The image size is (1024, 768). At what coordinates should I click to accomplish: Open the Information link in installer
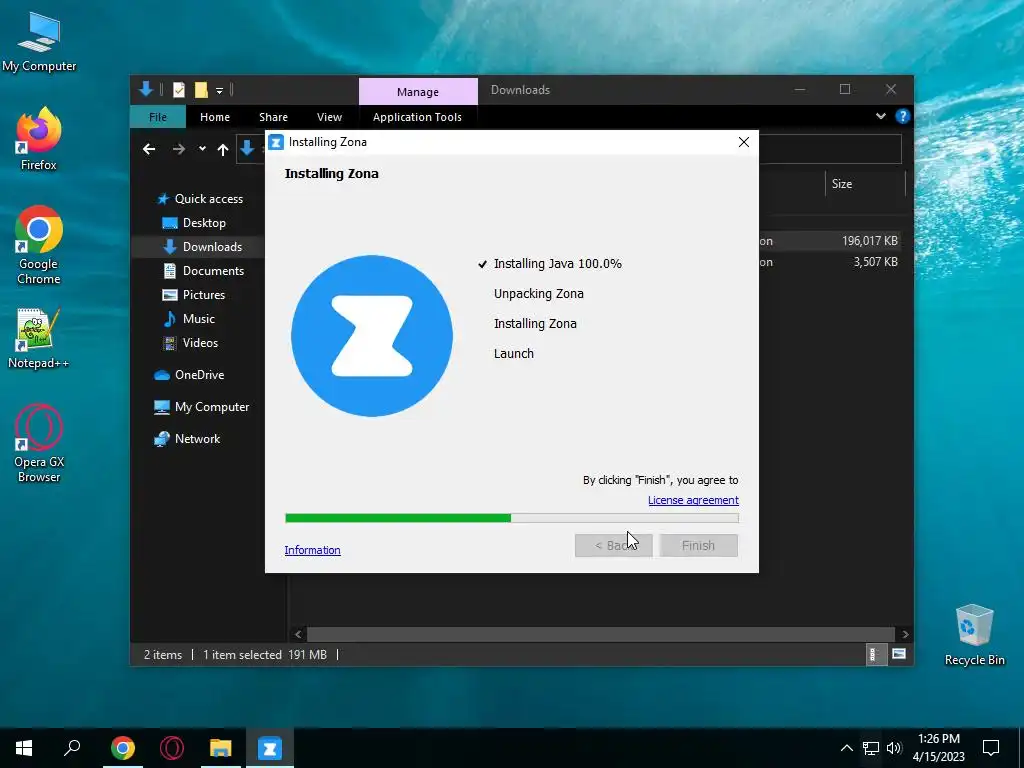(x=312, y=550)
